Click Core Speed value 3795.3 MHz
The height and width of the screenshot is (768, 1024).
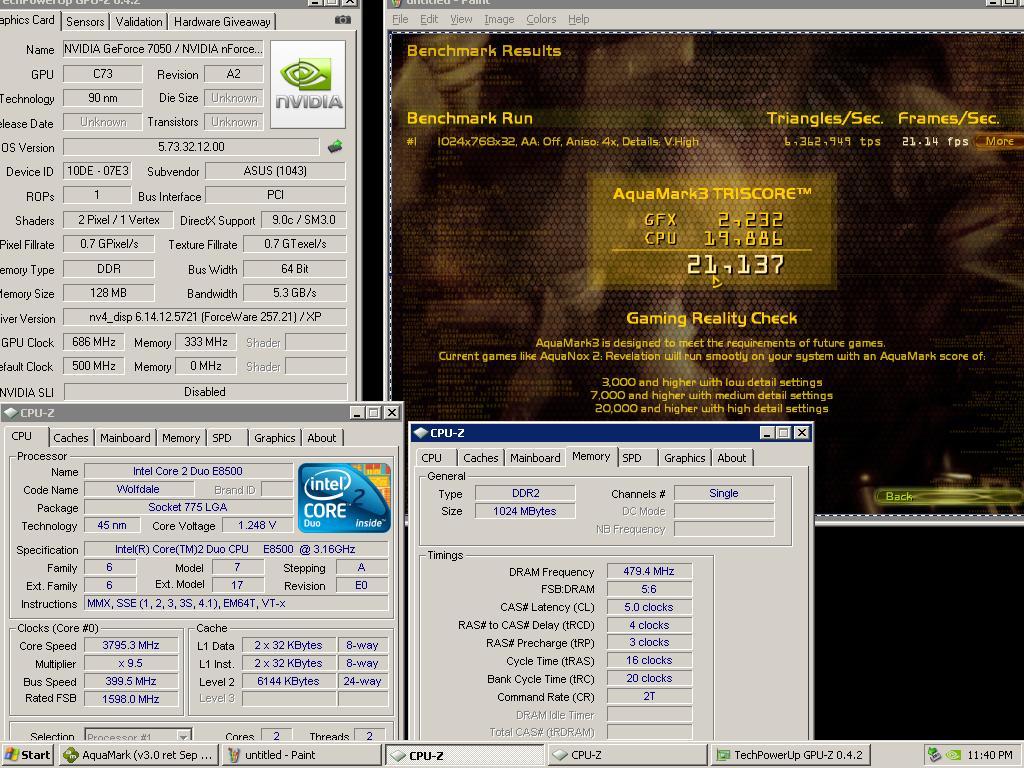tap(131, 645)
